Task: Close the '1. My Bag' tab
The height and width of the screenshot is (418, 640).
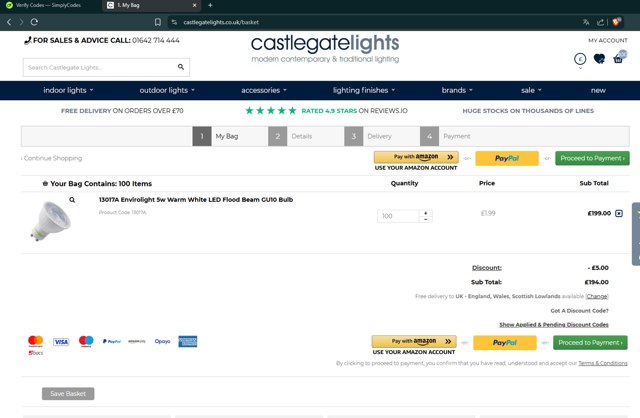Action: [x=194, y=5]
